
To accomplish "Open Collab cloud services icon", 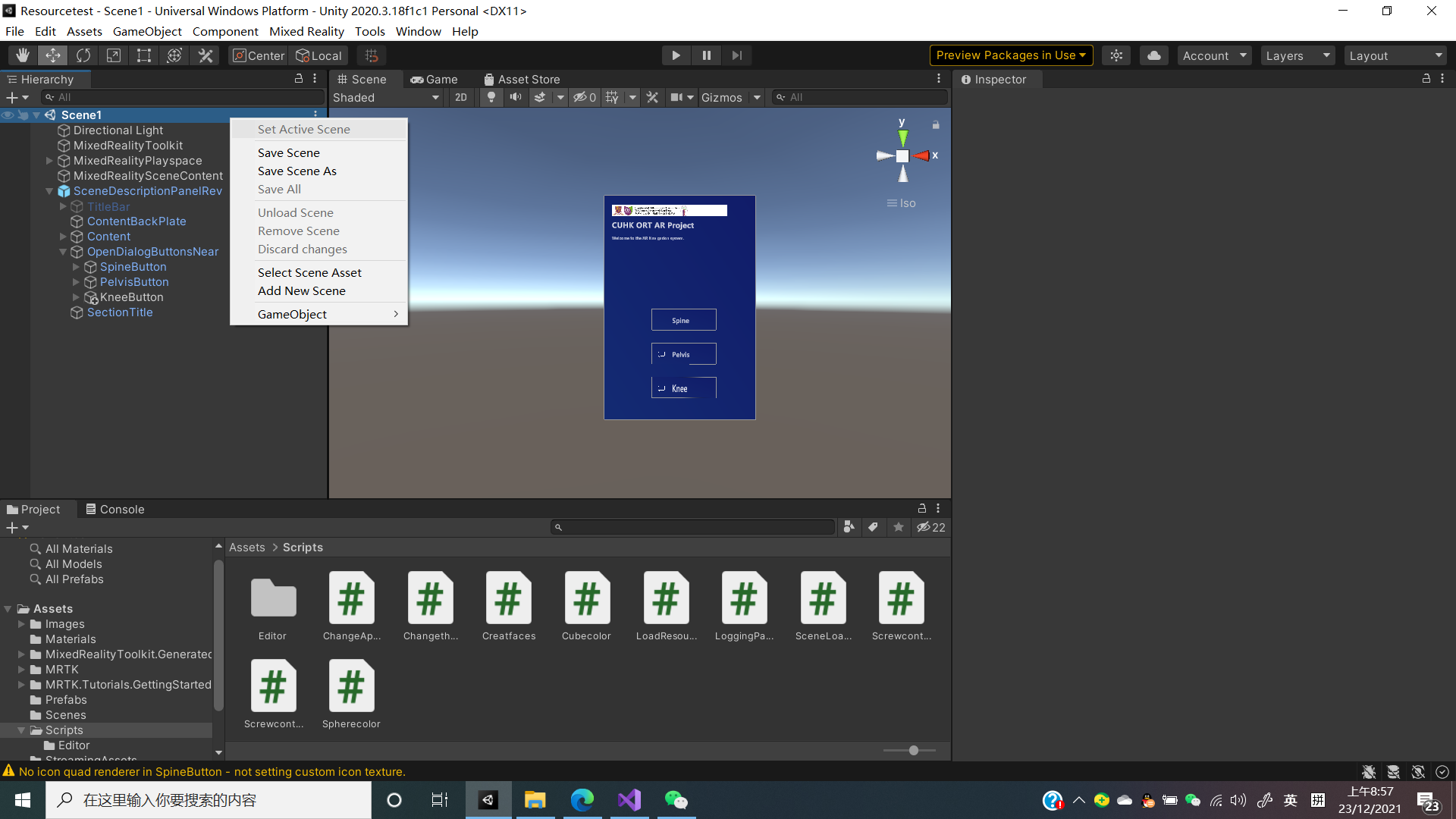I will 1154,55.
